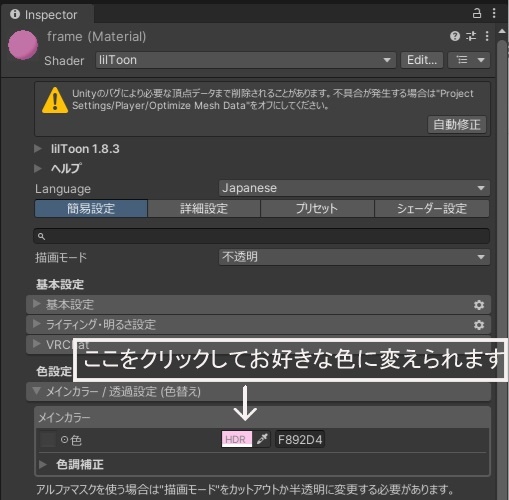Open the shader properties list dropdown
The image size is (509, 500).
tap(469, 60)
